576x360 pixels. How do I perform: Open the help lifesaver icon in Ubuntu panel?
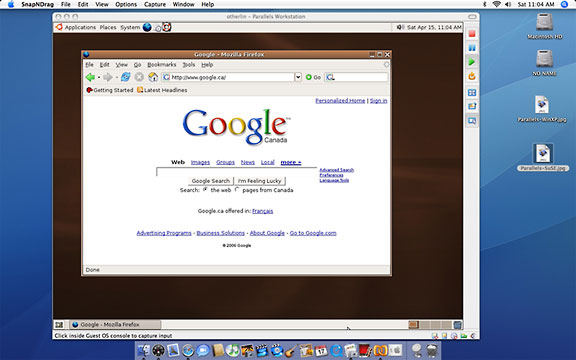(167, 27)
